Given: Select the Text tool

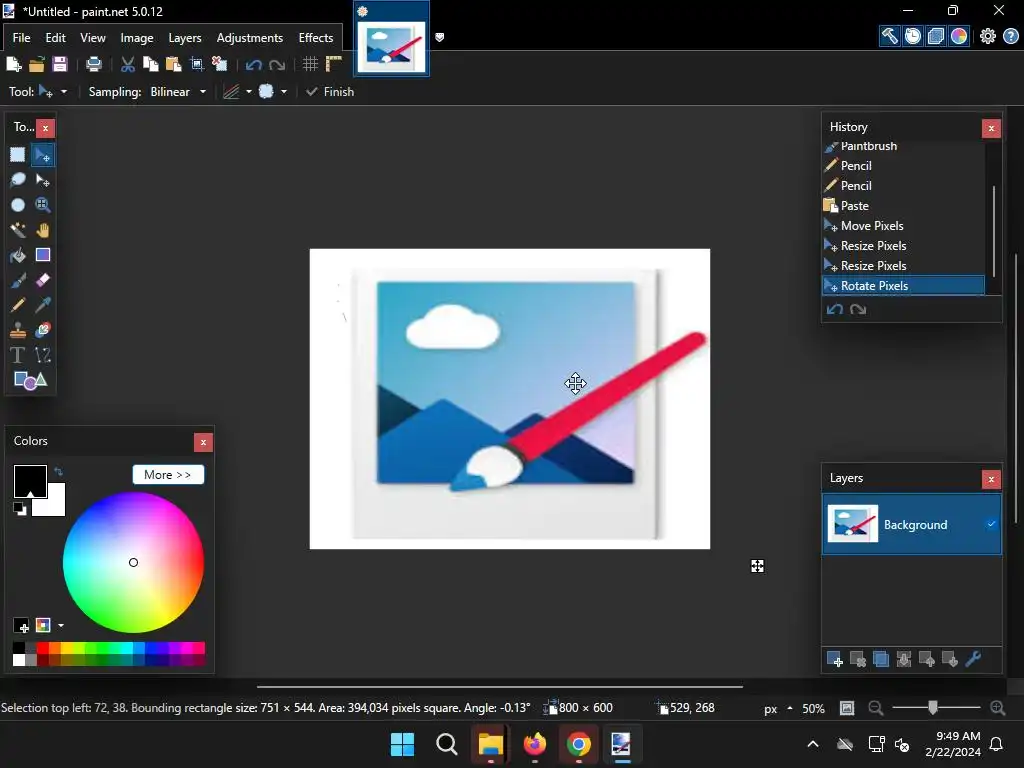Looking at the screenshot, I should 18,355.
